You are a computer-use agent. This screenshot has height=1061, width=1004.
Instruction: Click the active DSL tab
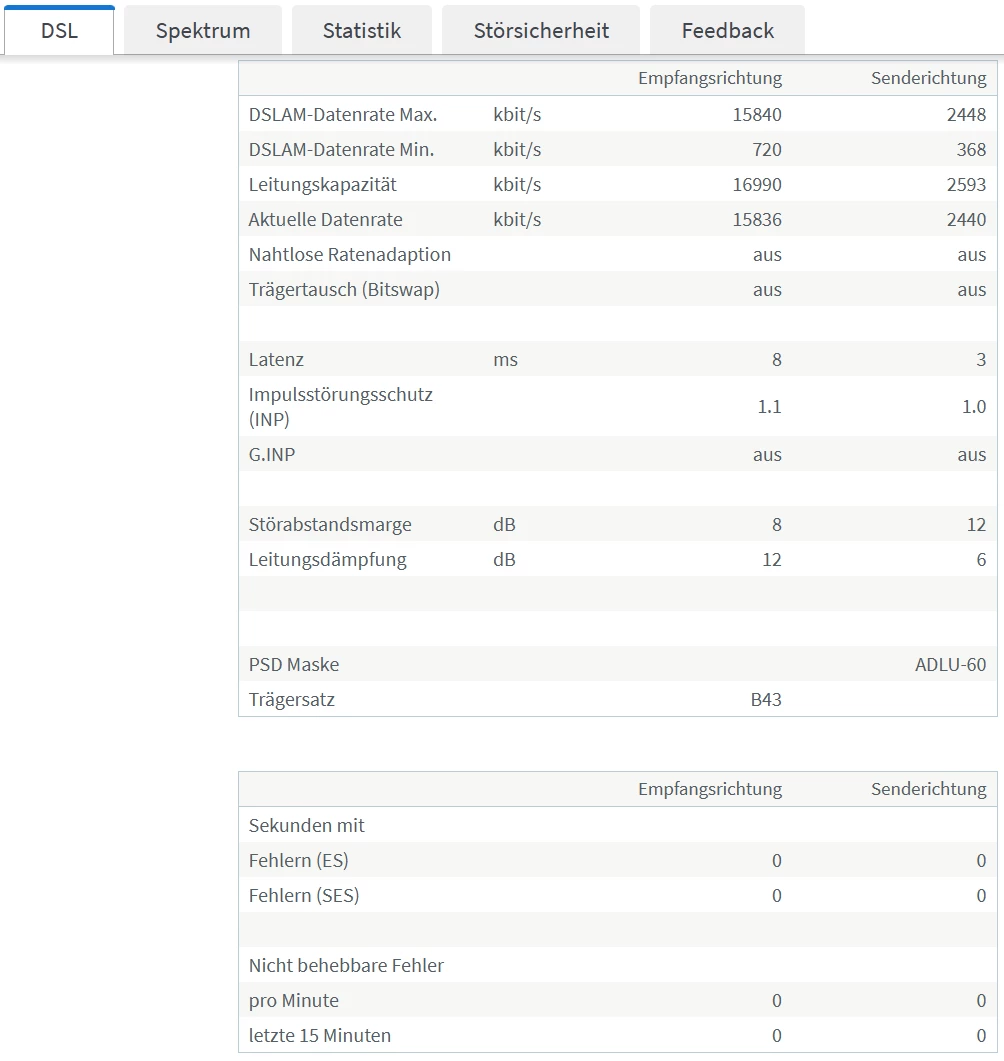[x=59, y=30]
